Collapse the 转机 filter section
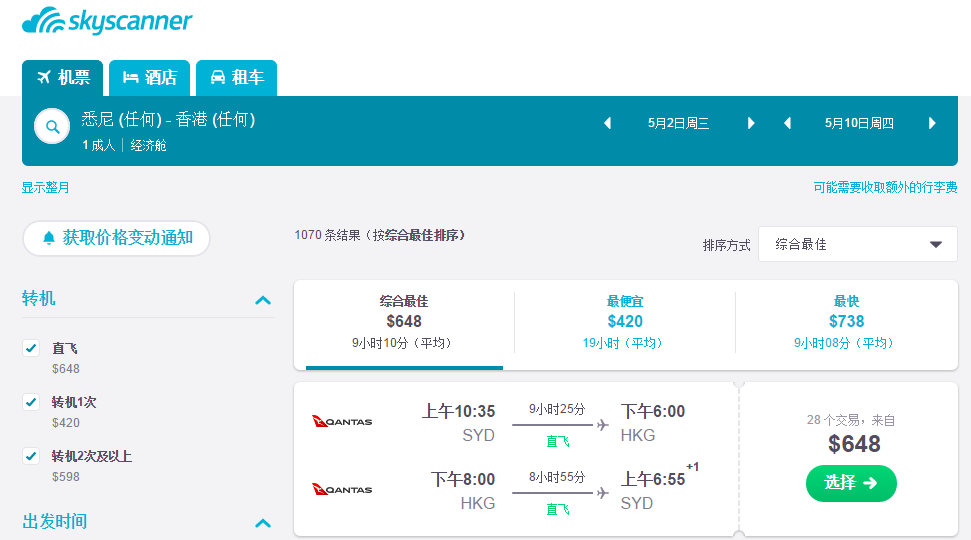Image resolution: width=971 pixels, height=540 pixels. click(263, 300)
